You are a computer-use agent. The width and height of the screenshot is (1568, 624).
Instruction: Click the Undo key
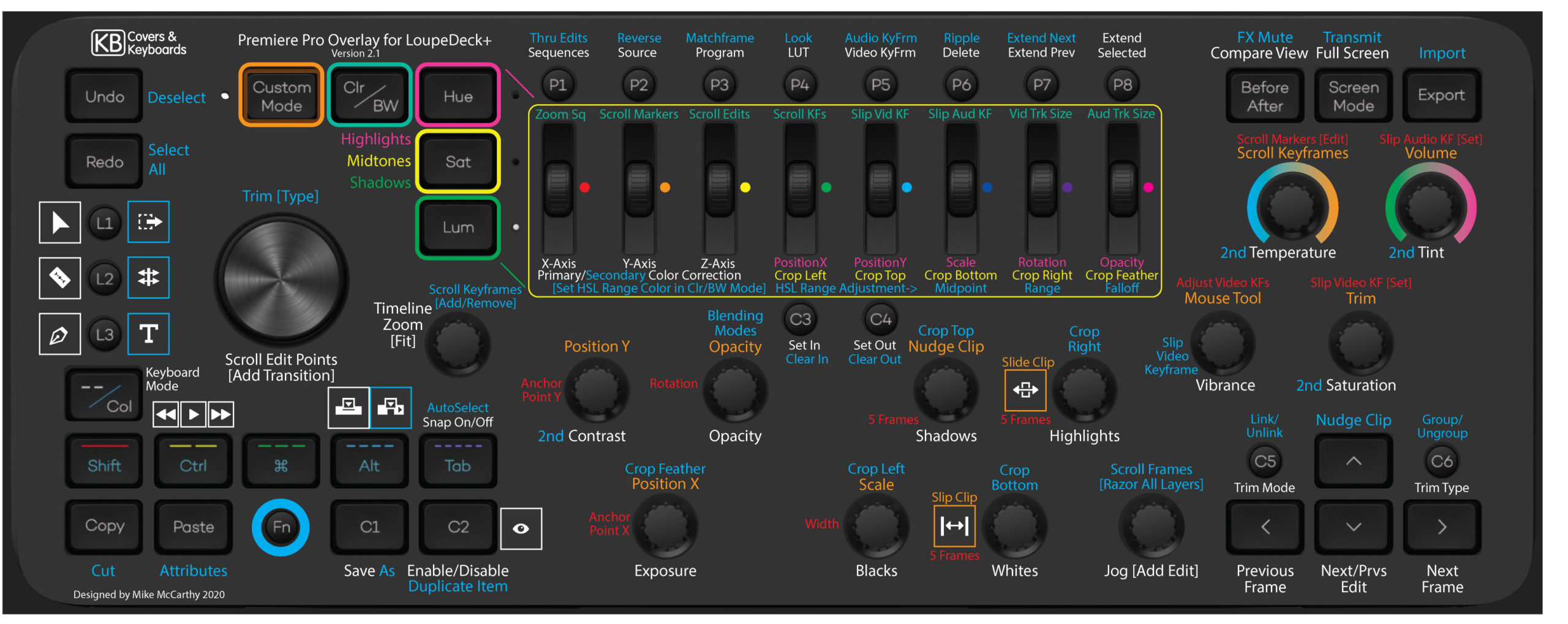point(105,96)
